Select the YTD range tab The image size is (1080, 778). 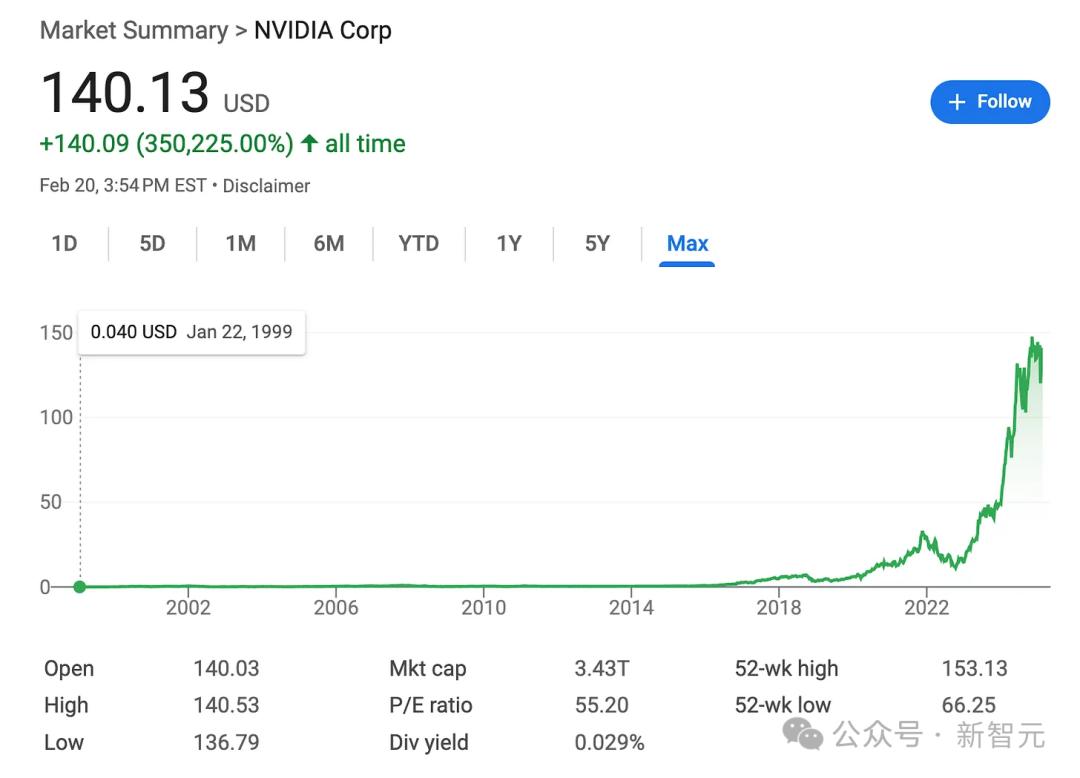coord(418,243)
